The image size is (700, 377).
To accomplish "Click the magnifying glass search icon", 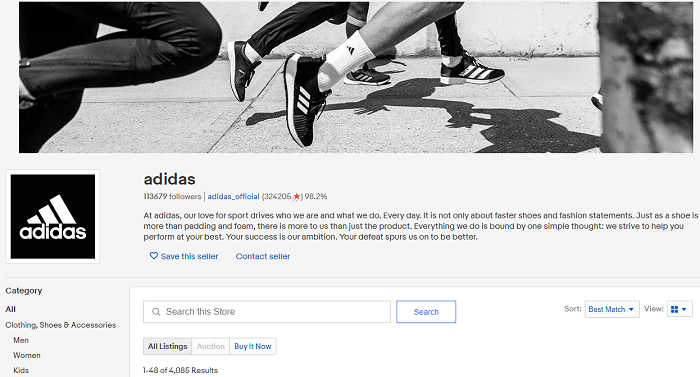I will coord(156,312).
